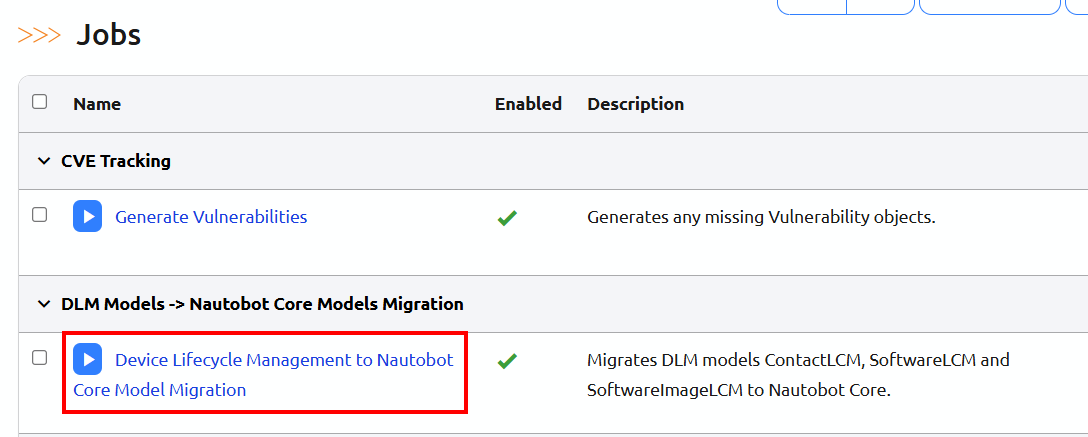Toggle the select-all jobs checkbox in header

[40, 102]
